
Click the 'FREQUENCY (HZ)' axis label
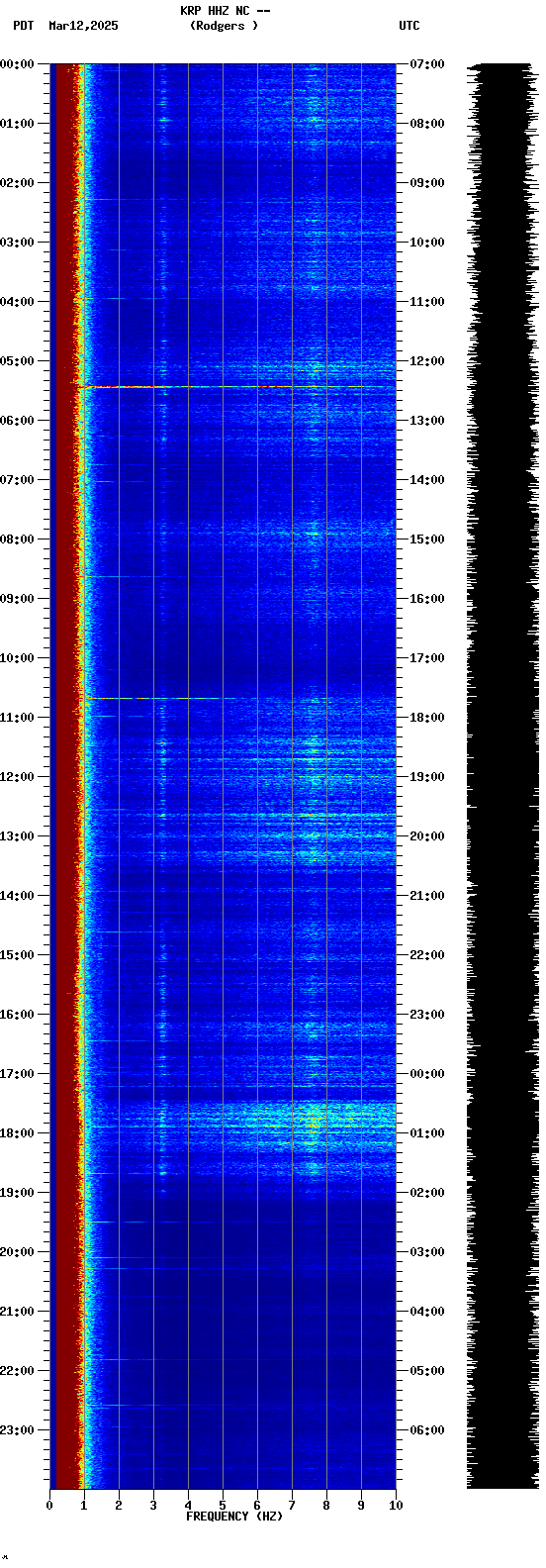pos(234,1517)
